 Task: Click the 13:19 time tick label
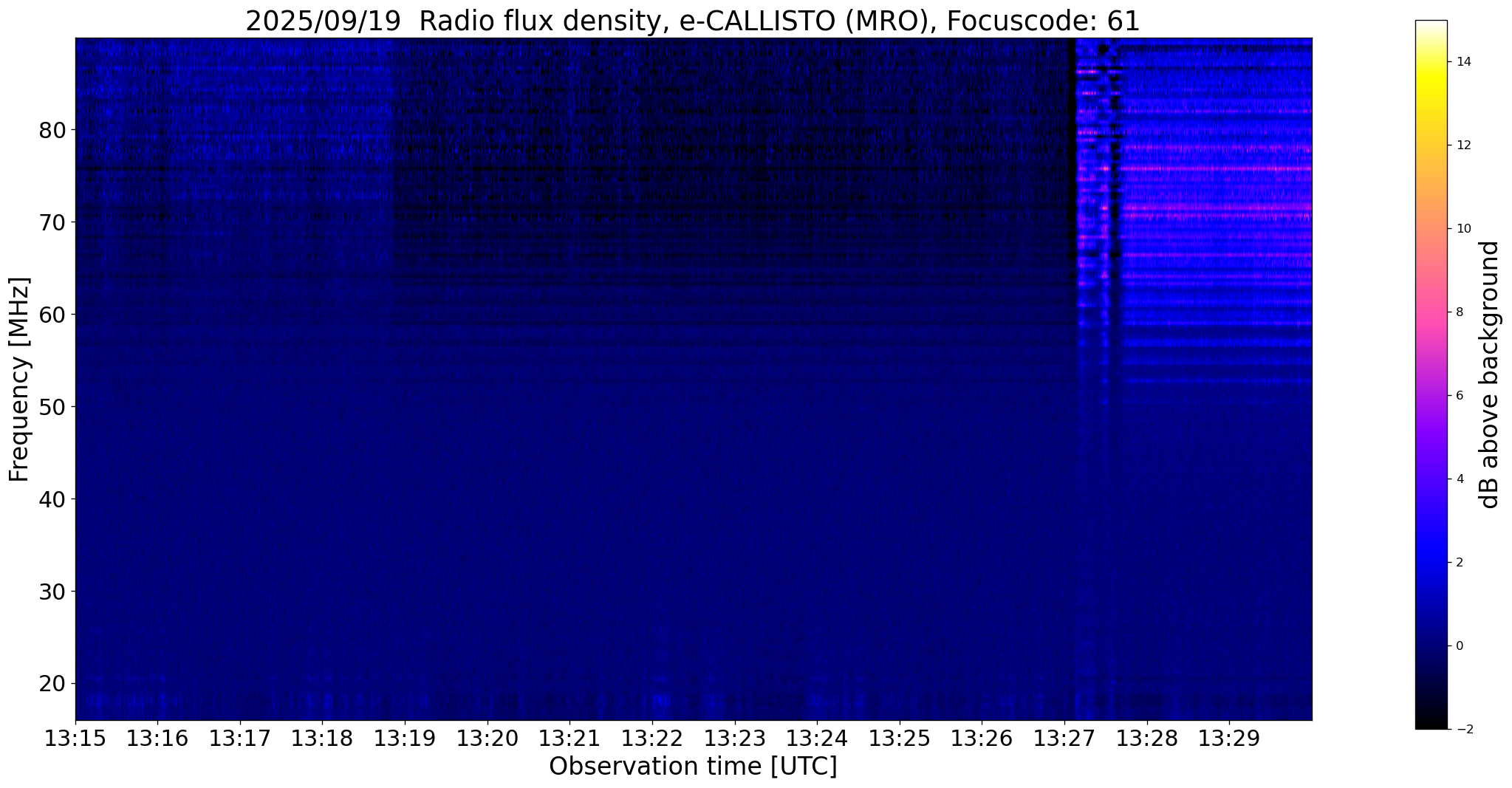coord(405,739)
